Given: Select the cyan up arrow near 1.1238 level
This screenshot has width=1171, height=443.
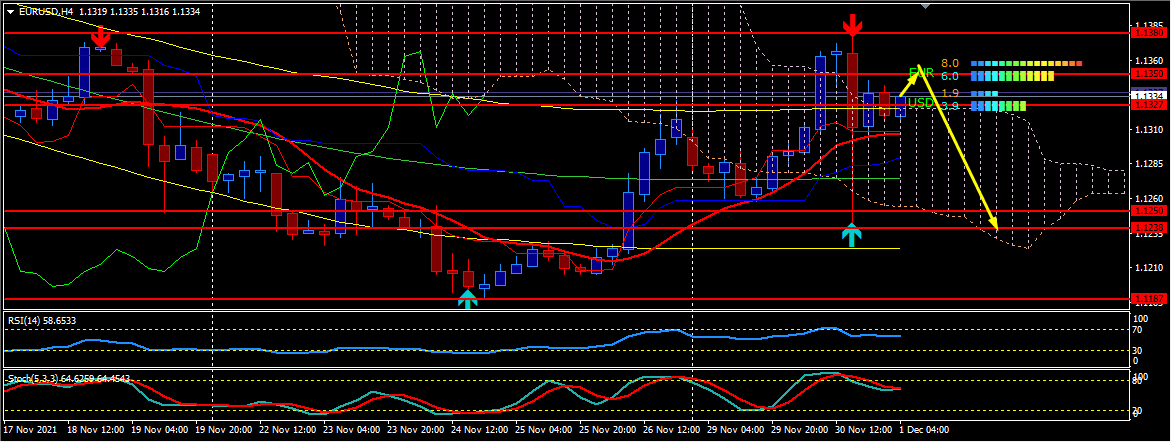Looking at the screenshot, I should tap(851, 236).
